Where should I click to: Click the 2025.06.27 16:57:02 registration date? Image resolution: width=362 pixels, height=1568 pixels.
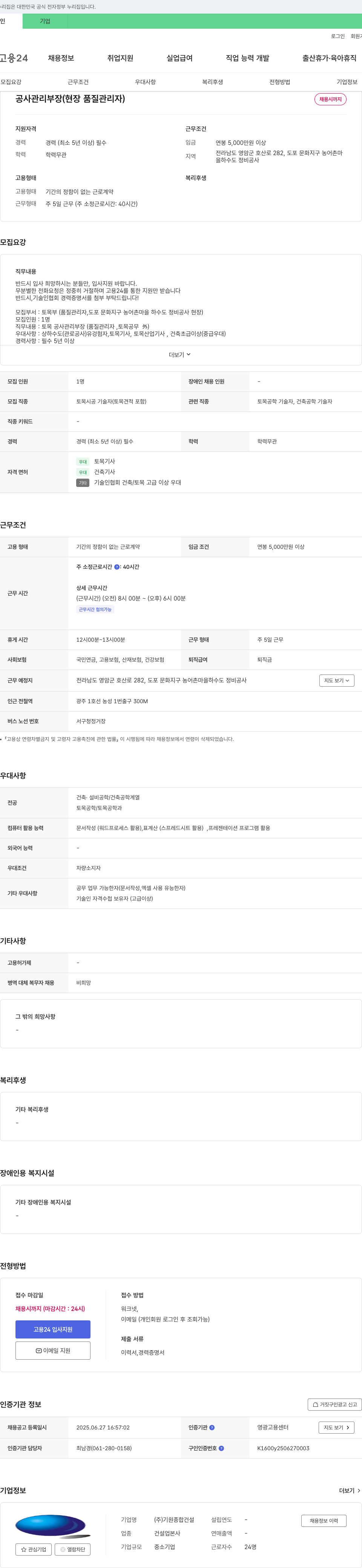tap(103, 1428)
